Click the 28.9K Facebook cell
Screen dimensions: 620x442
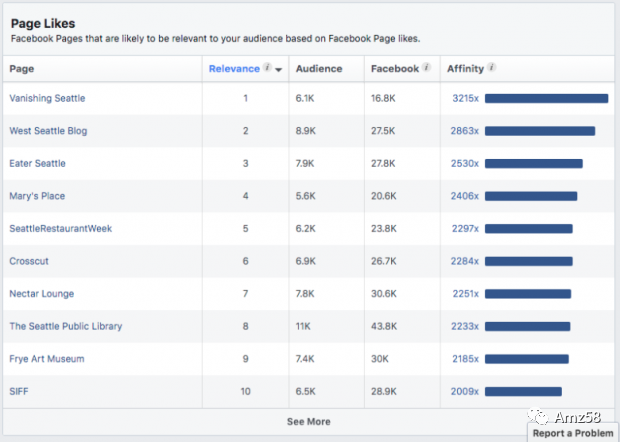[384, 391]
